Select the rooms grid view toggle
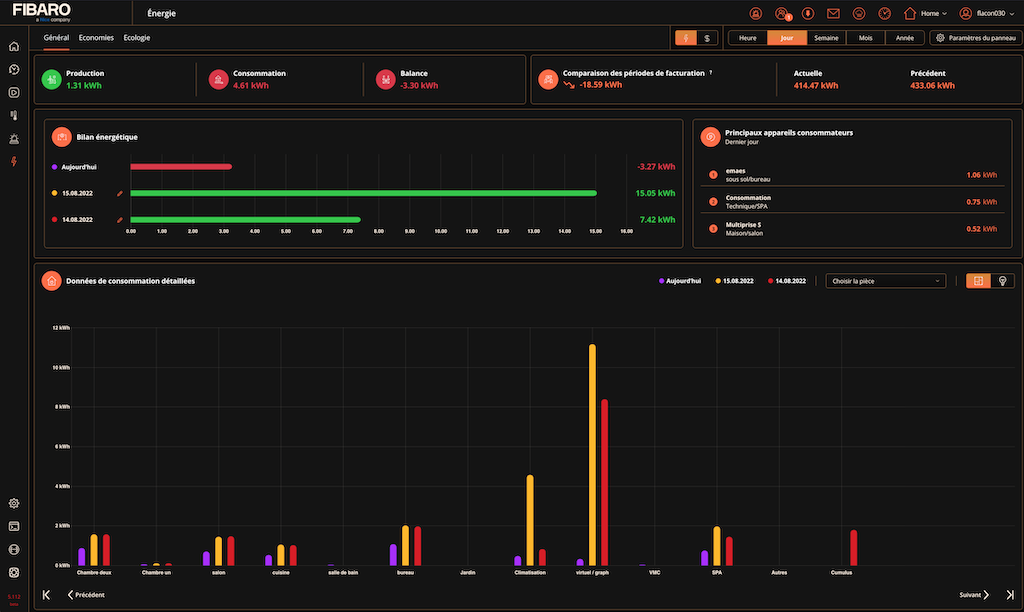Viewport: 1024px width, 612px height. (x=978, y=281)
